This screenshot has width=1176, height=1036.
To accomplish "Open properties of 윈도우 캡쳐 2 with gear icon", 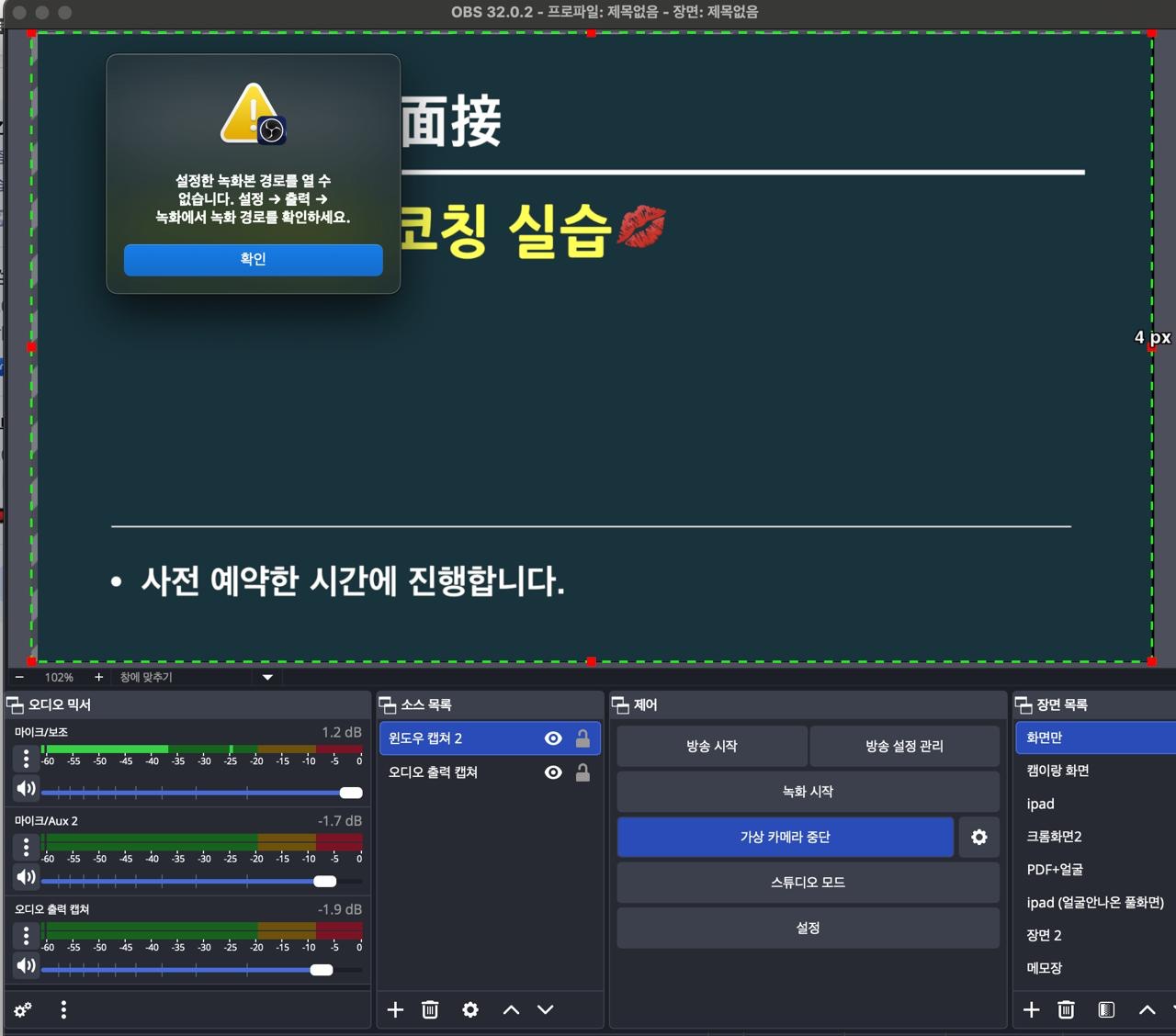I will point(470,1009).
